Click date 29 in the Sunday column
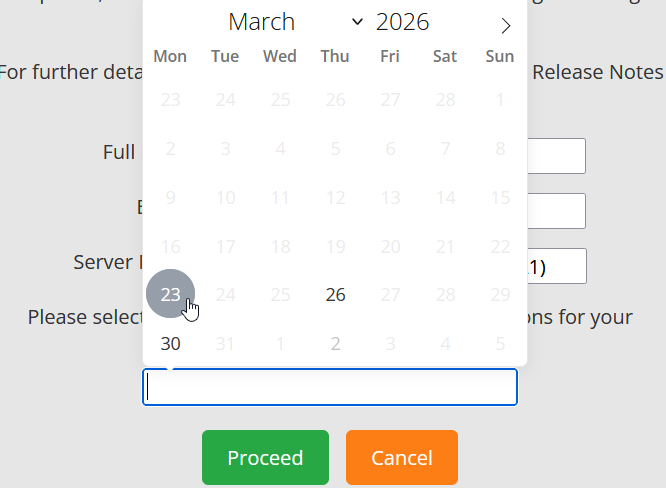 point(500,294)
